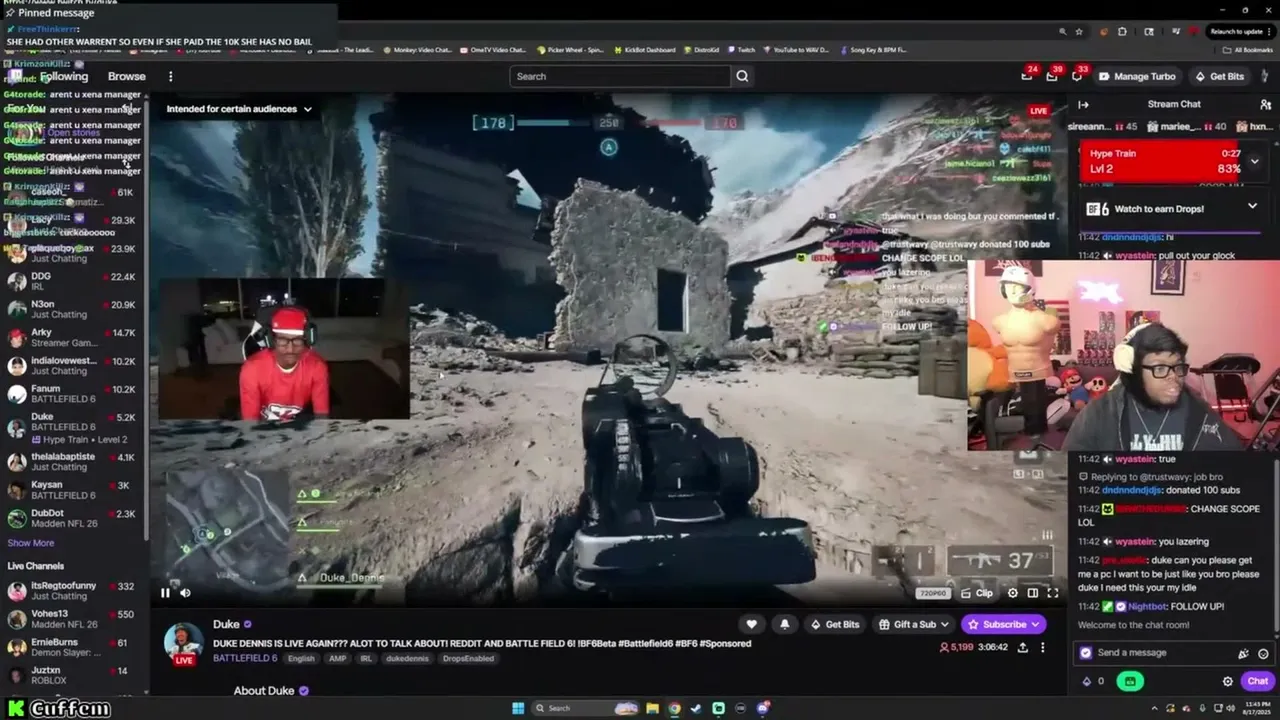Open chat settings gear icon
The width and height of the screenshot is (1280, 720).
click(1228, 681)
